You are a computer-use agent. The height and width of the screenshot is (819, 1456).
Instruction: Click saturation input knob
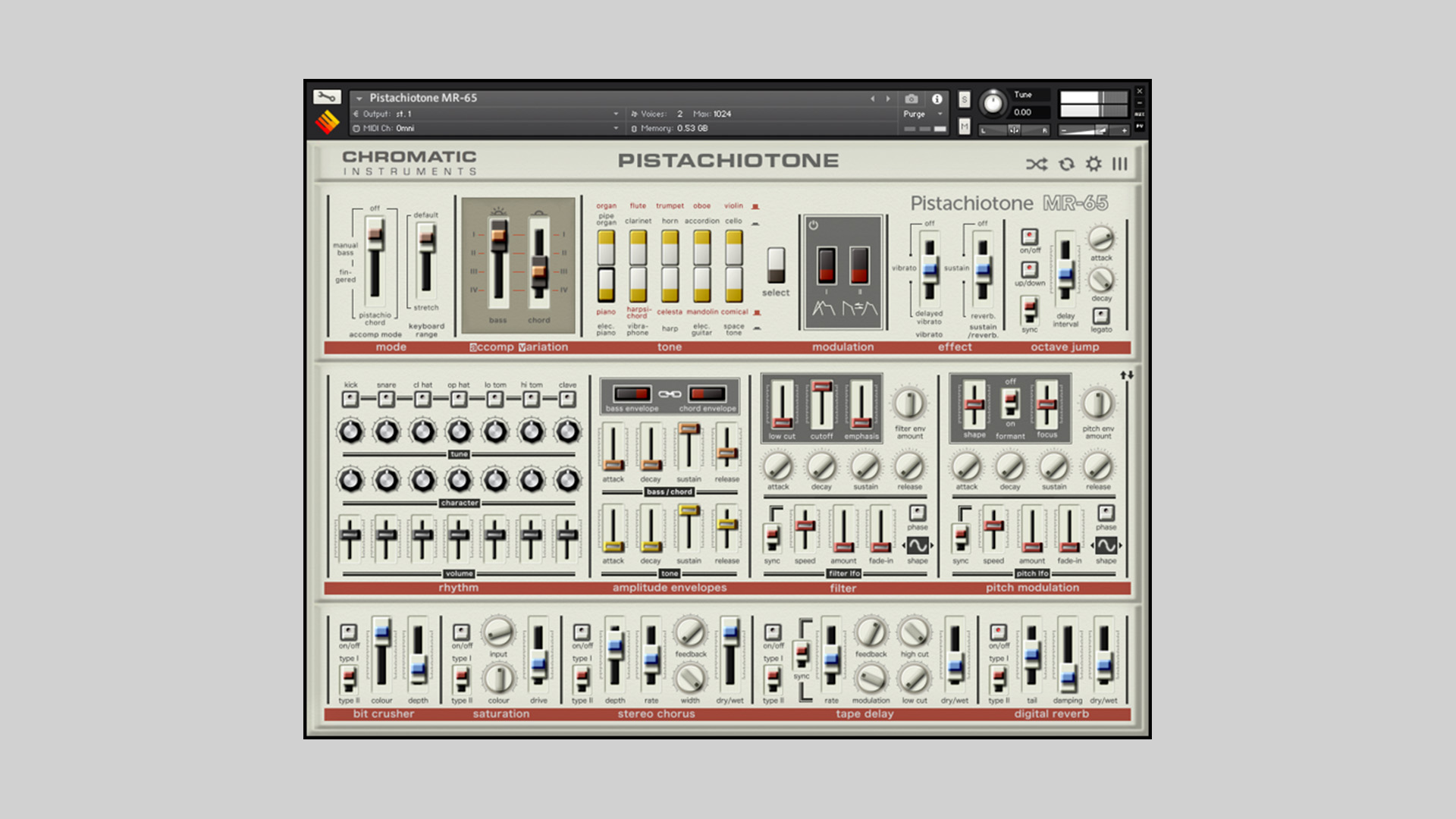(x=498, y=632)
